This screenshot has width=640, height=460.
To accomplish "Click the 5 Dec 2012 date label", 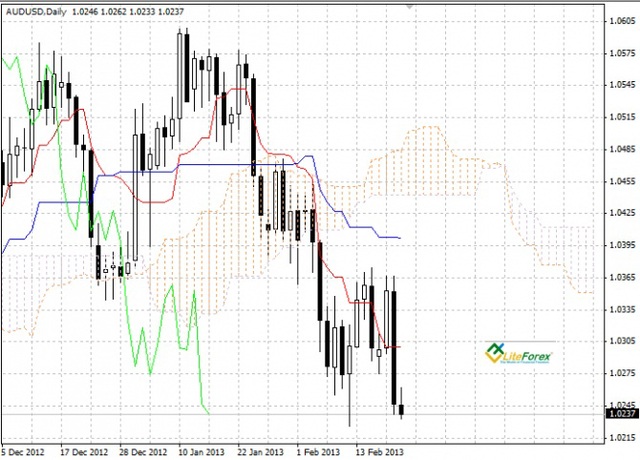I will click(x=23, y=452).
